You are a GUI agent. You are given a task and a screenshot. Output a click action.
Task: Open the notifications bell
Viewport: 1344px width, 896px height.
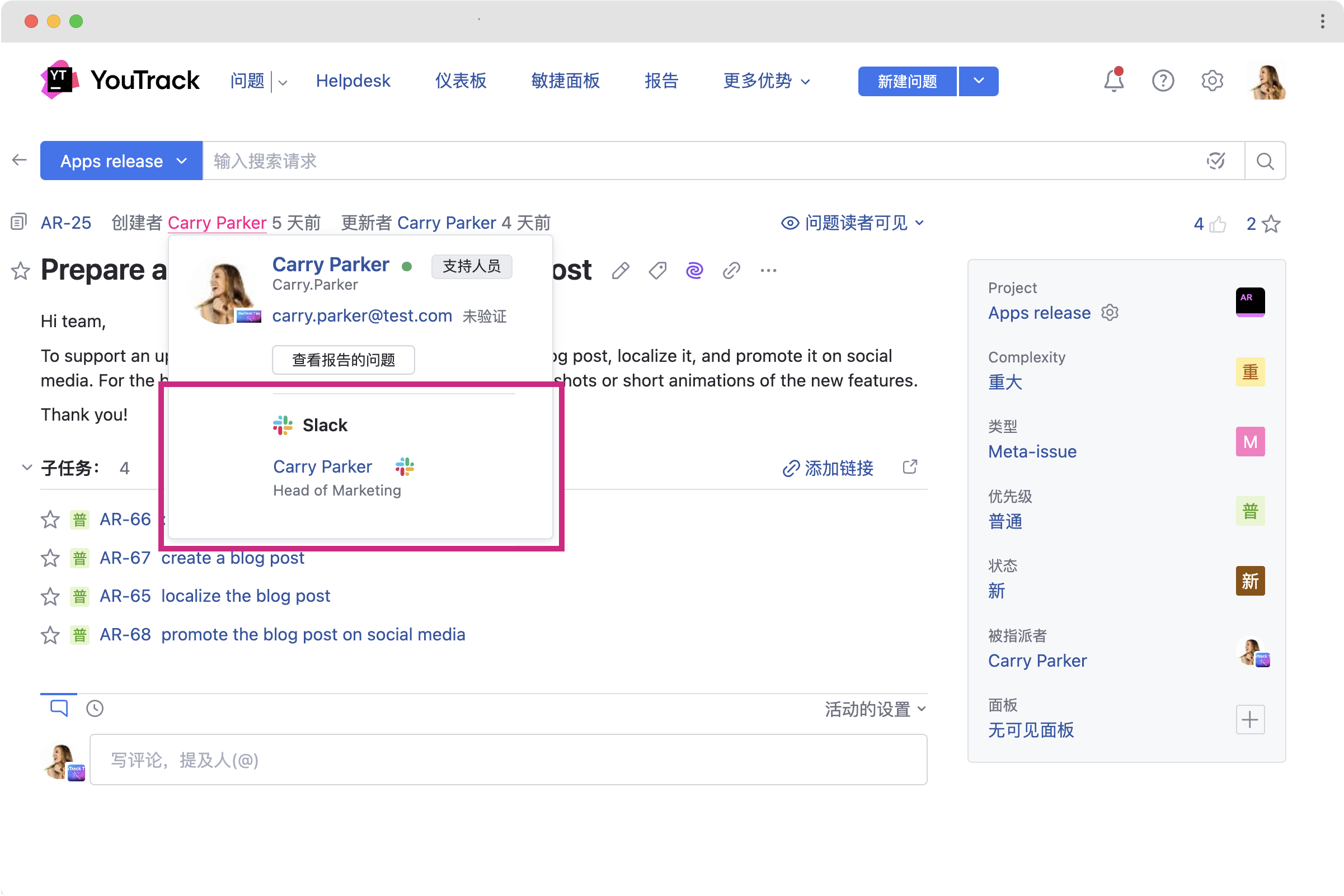1112,81
